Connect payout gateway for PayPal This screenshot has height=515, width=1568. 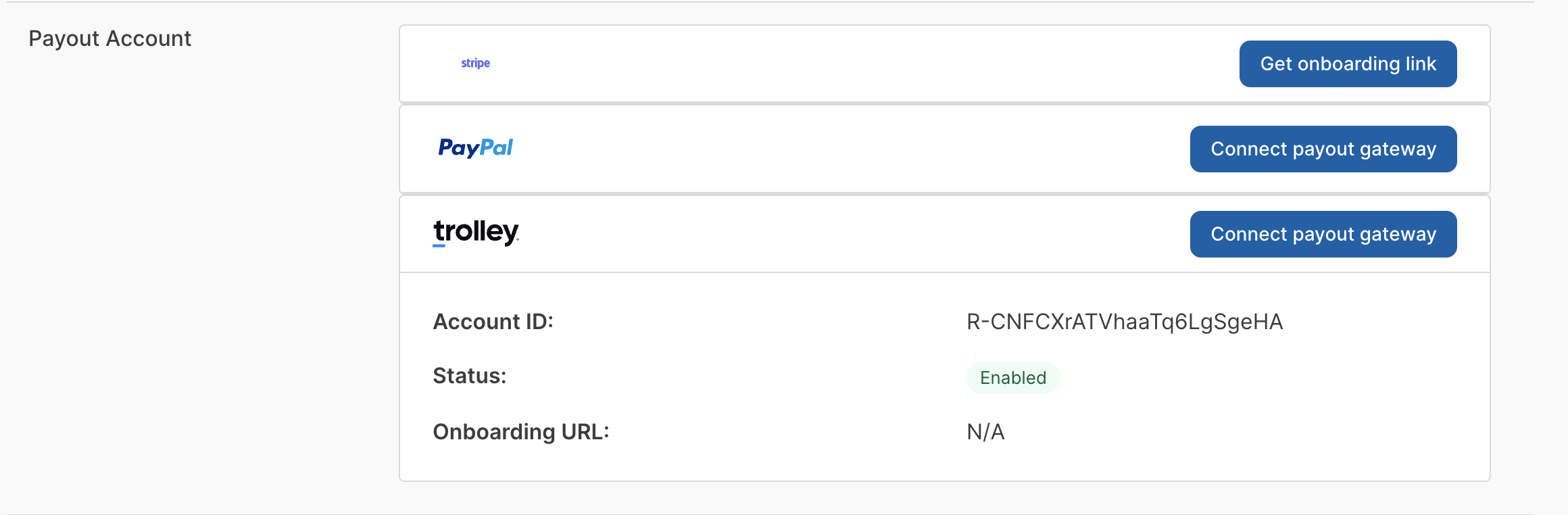tap(1323, 149)
